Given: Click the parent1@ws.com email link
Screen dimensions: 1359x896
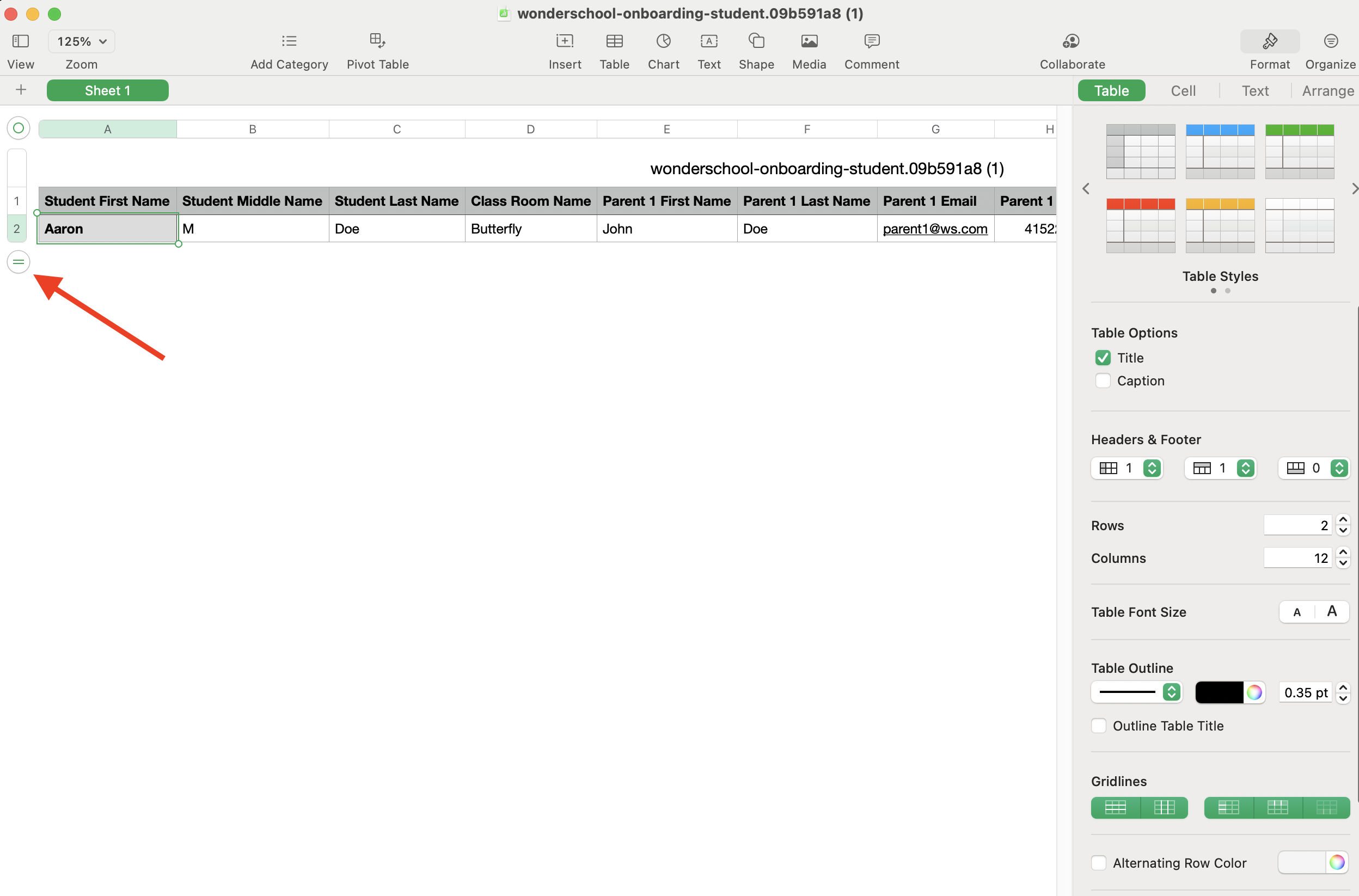Looking at the screenshot, I should pos(935,229).
